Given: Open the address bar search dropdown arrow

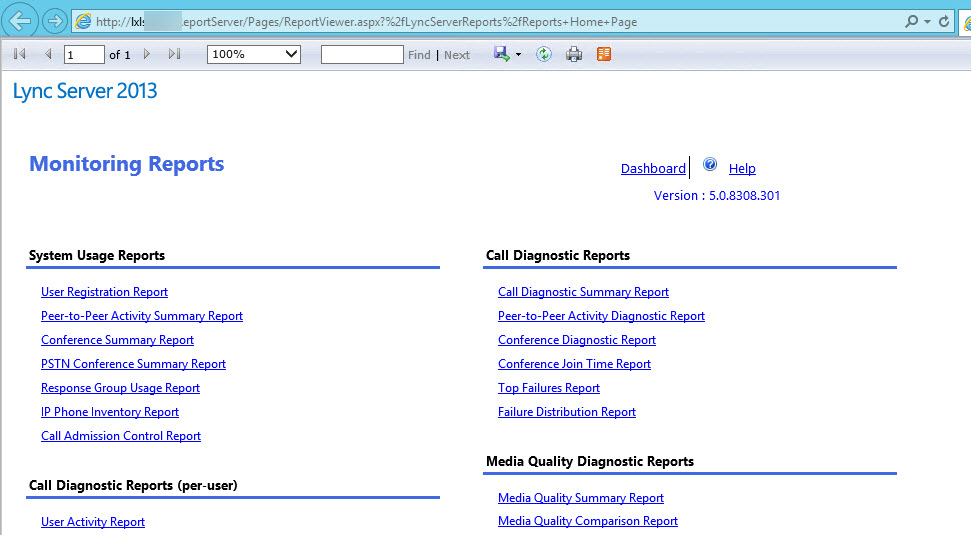Looking at the screenshot, I should point(927,21).
